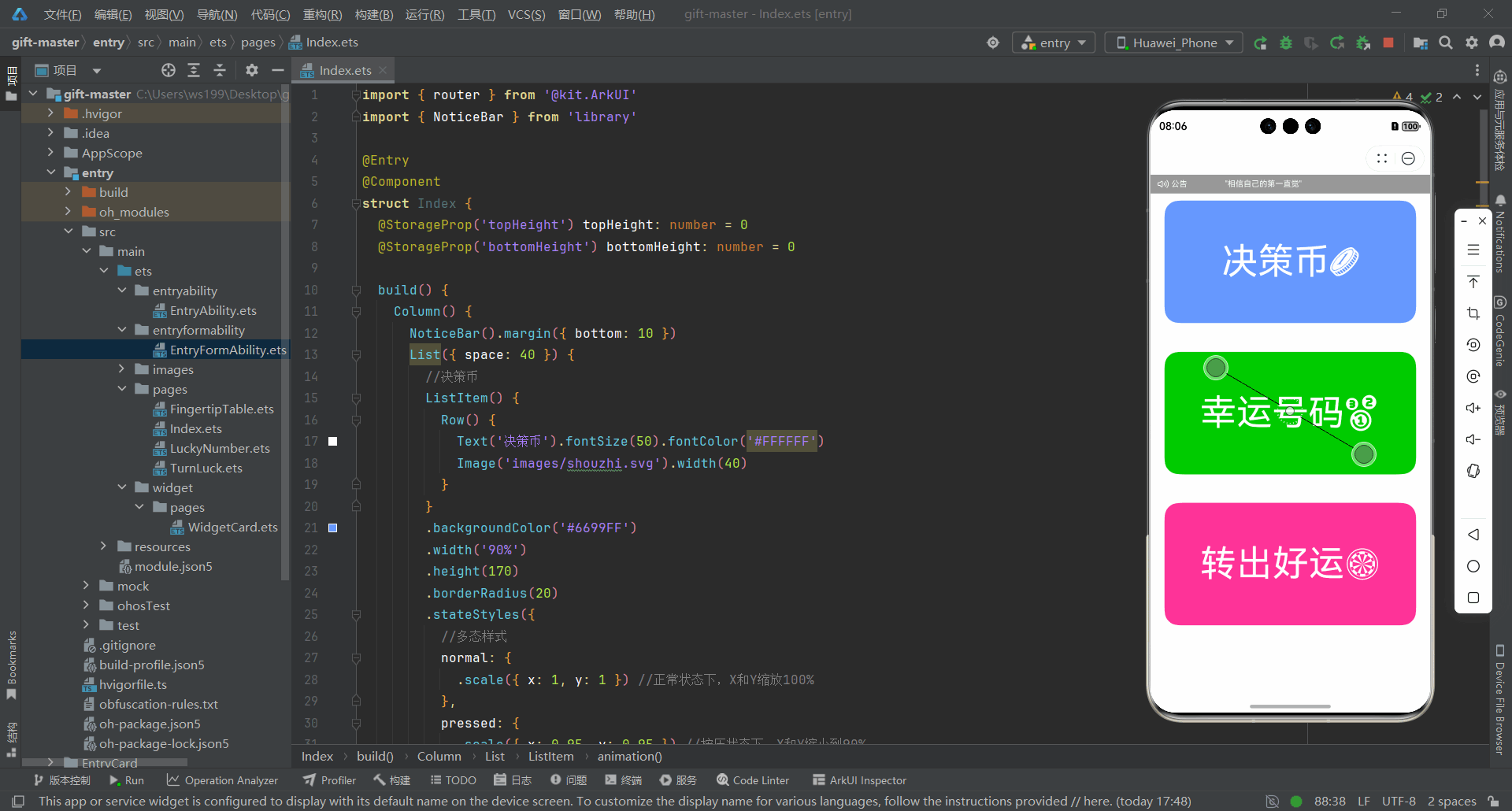Open IDE settings gear in top toolbar
This screenshot has width=1512, height=811.
(1472, 43)
